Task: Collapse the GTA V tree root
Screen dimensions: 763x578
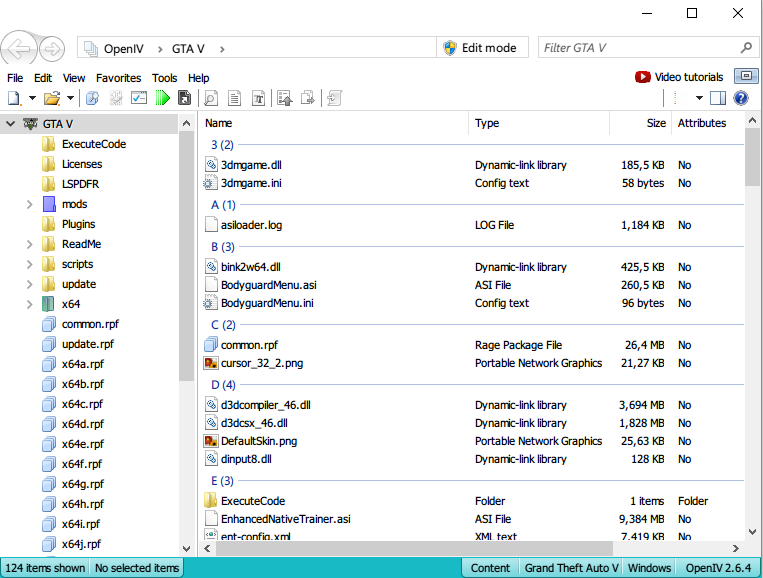Action: tap(10, 124)
